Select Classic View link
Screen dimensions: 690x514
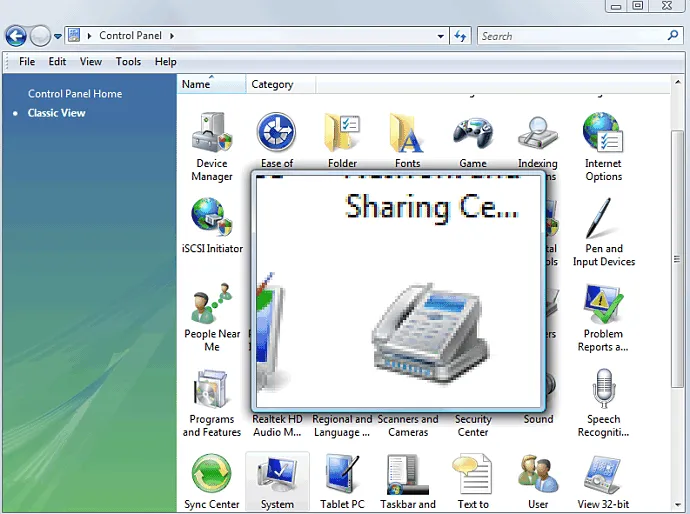click(56, 113)
